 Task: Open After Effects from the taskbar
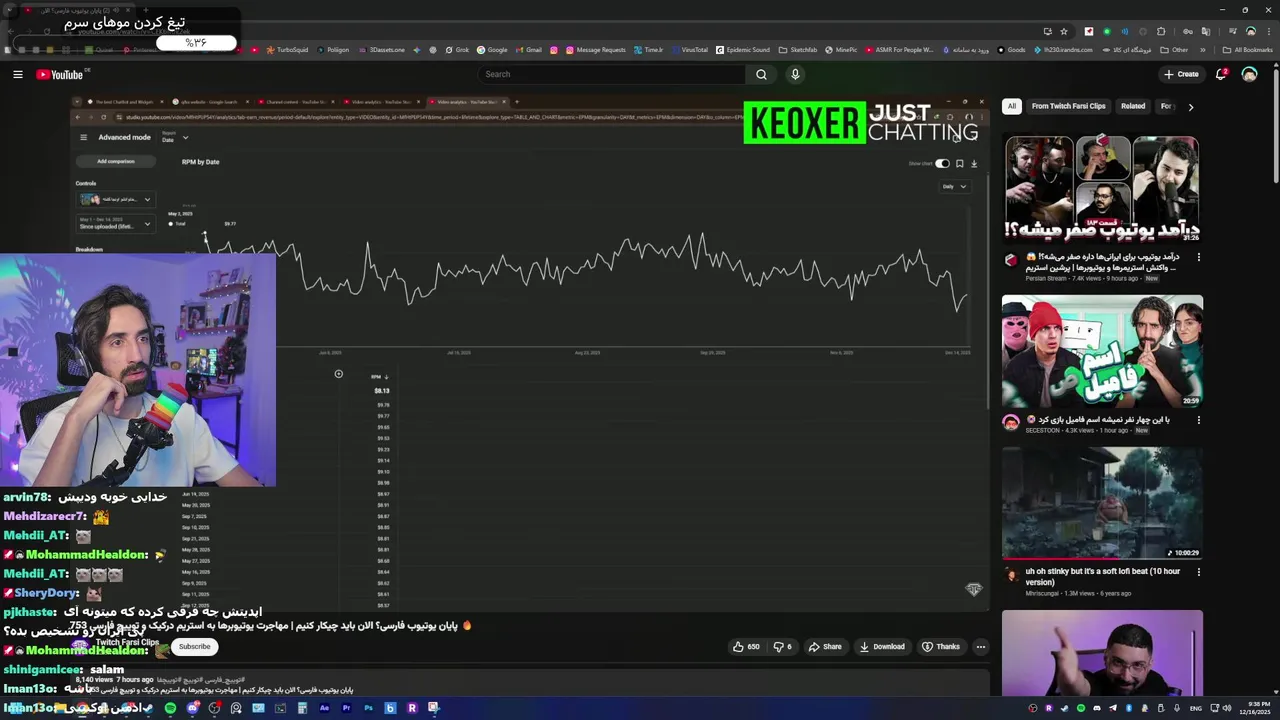(324, 708)
